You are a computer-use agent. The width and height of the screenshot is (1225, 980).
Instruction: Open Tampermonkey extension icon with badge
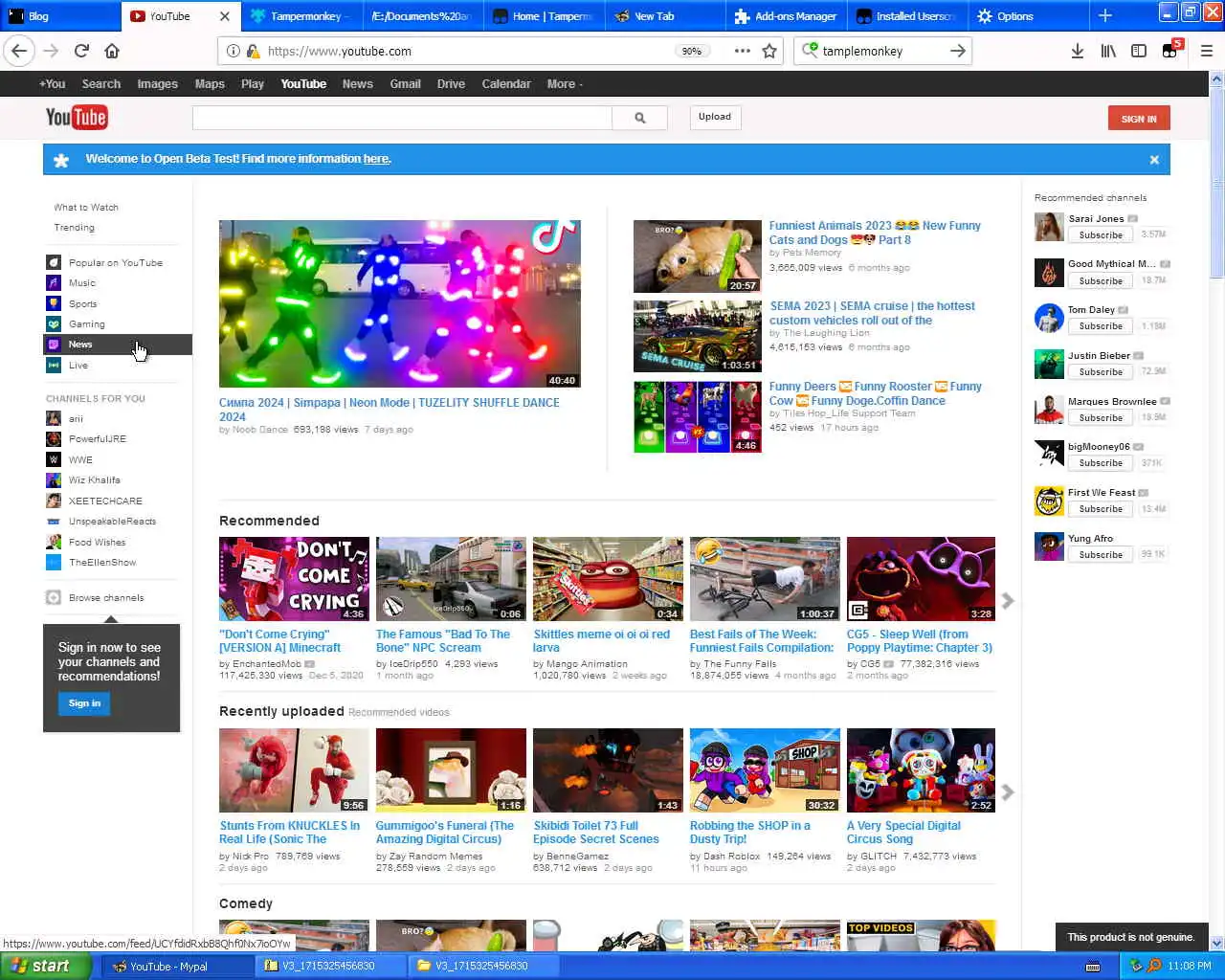coord(1170,50)
